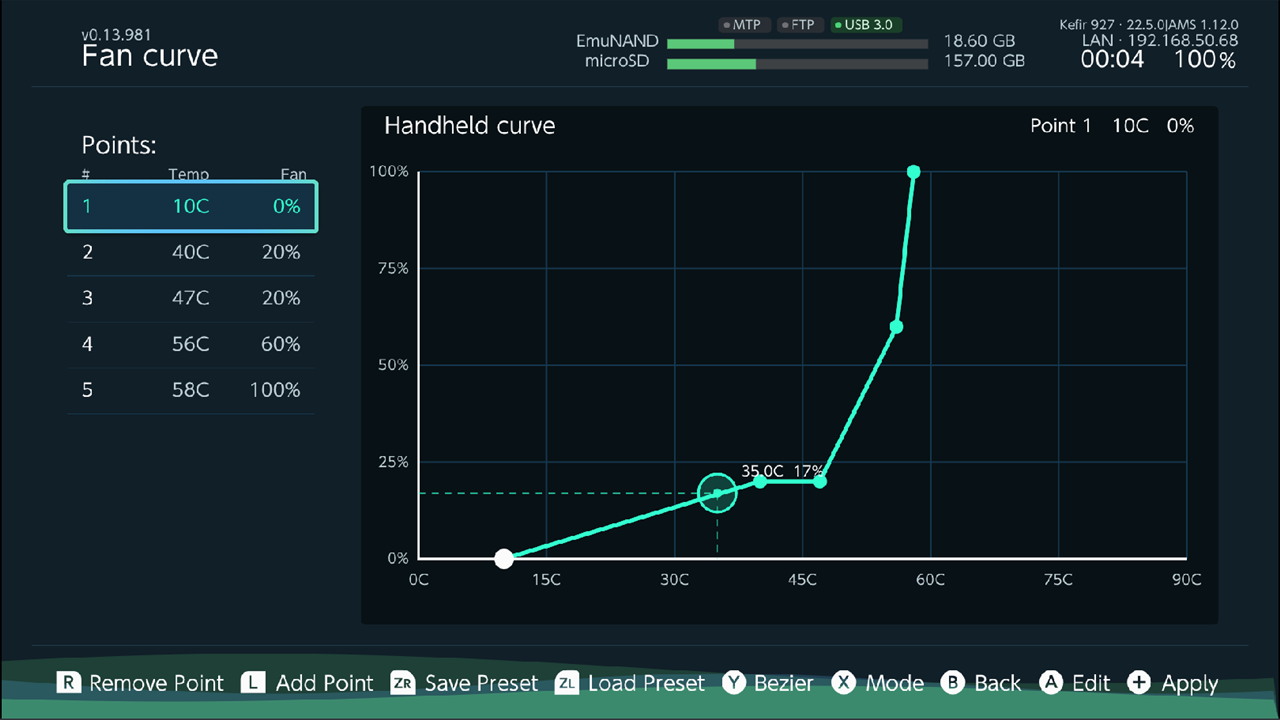The image size is (1280, 720).
Task: Click the curve point at 40C 20%
Action: [x=760, y=482]
